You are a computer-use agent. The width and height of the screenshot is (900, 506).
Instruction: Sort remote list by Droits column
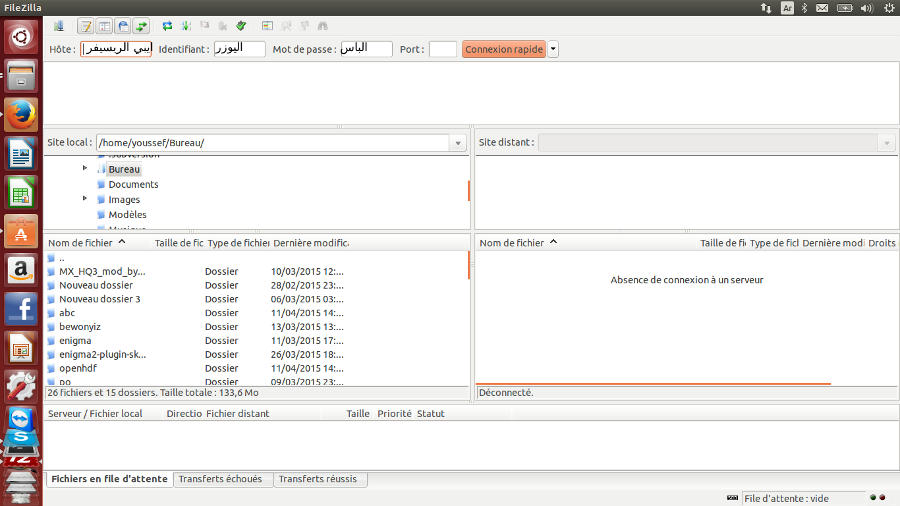point(882,243)
